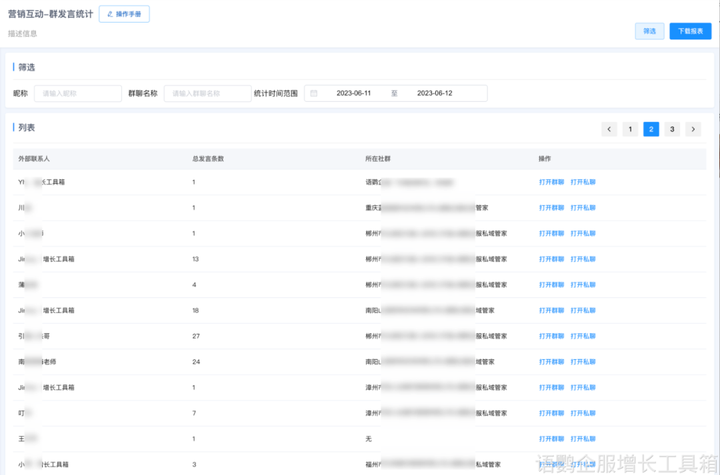Open 打开私聊 for the first row
Image resolution: width=720 pixels, height=475 pixels.
pyautogui.click(x=583, y=182)
